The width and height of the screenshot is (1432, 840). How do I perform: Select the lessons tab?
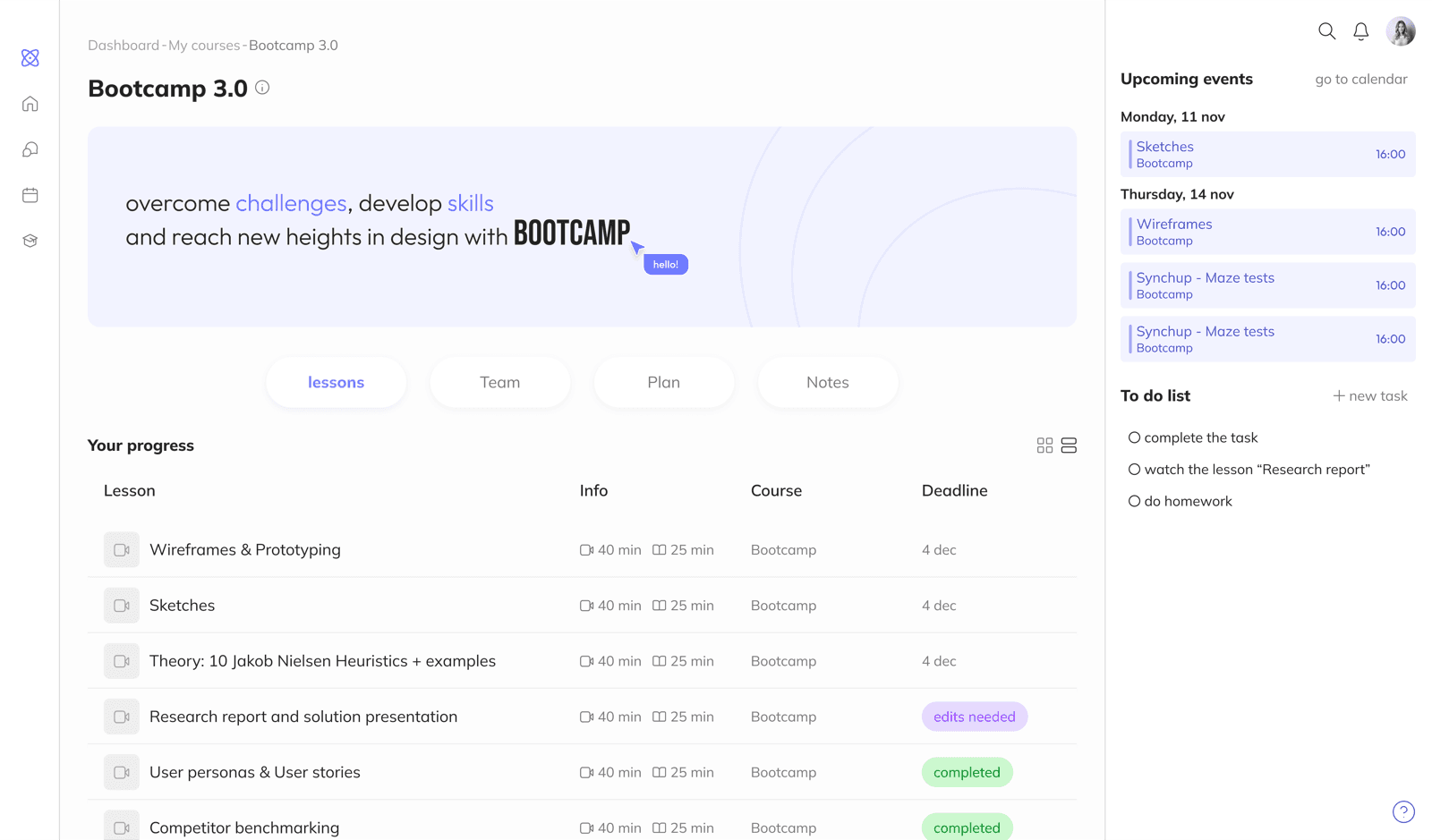[336, 382]
